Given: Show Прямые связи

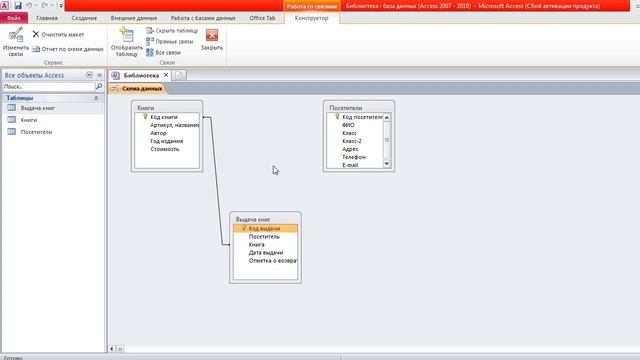Looking at the screenshot, I should (169, 42).
